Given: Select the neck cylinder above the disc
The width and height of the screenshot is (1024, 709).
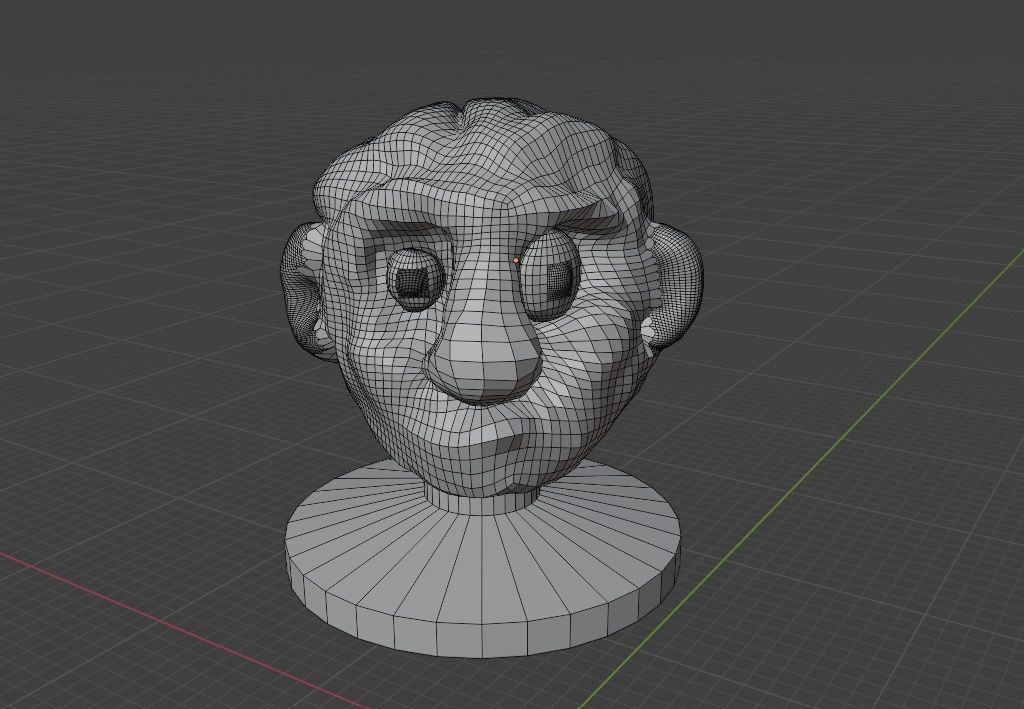Looking at the screenshot, I should point(483,501).
